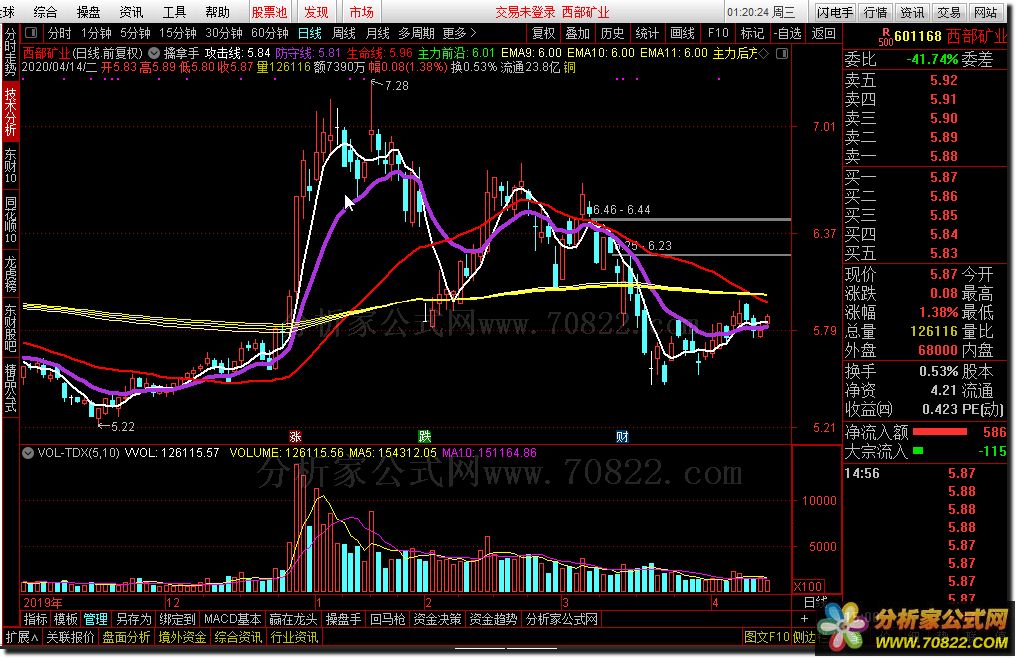Viewport: 1017px width, 658px height.
Task: Click the 统计 statistics button
Action: click(647, 32)
